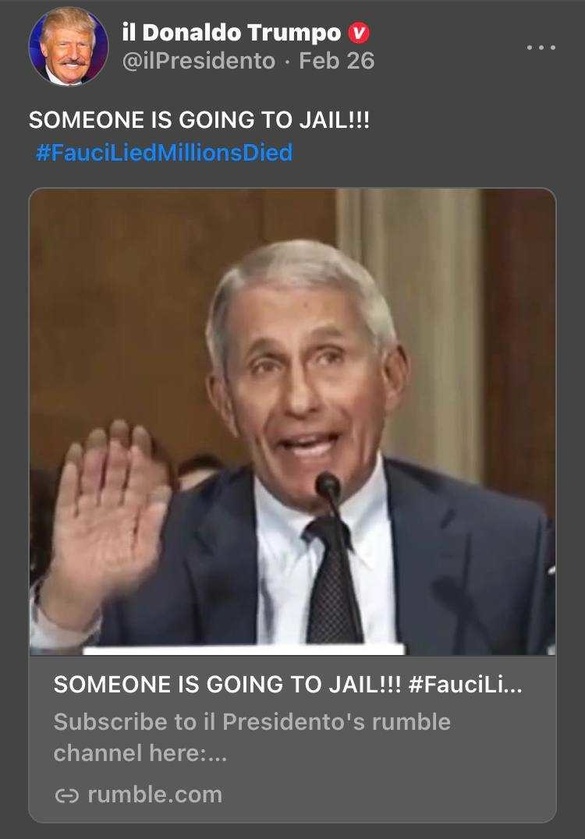Follow the #FauciLiedMillionsDied hashtag
The width and height of the screenshot is (585, 839).
(164, 152)
